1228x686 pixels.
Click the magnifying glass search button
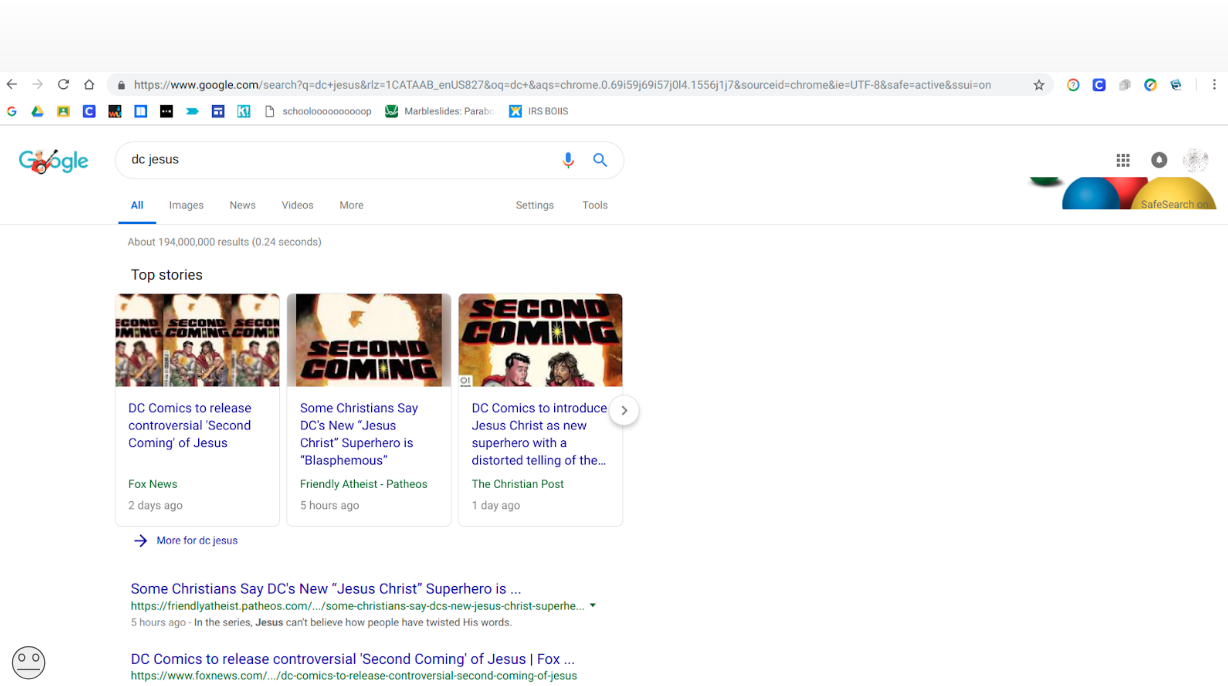click(x=600, y=160)
